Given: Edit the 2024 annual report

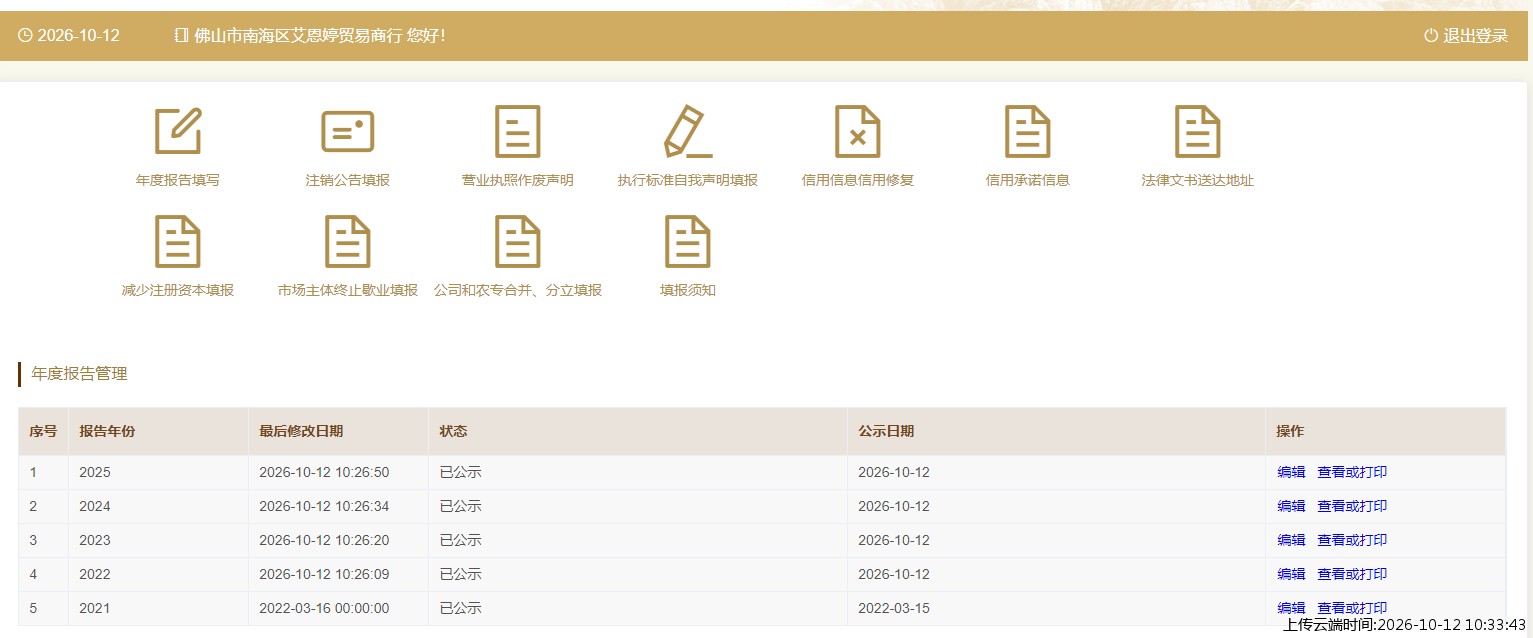Looking at the screenshot, I should [1291, 507].
